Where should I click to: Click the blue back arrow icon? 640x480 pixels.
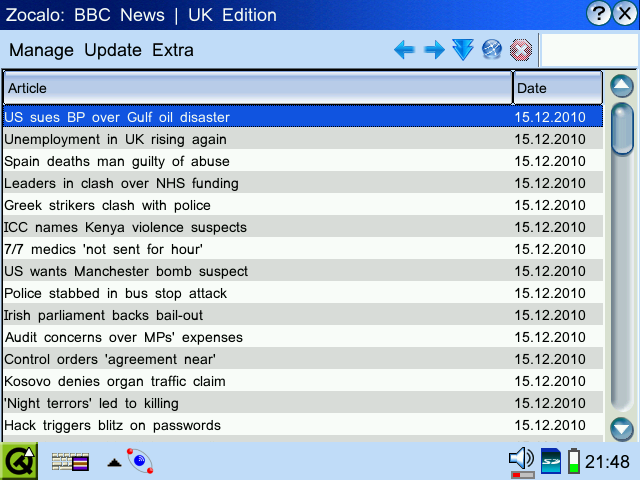point(404,50)
